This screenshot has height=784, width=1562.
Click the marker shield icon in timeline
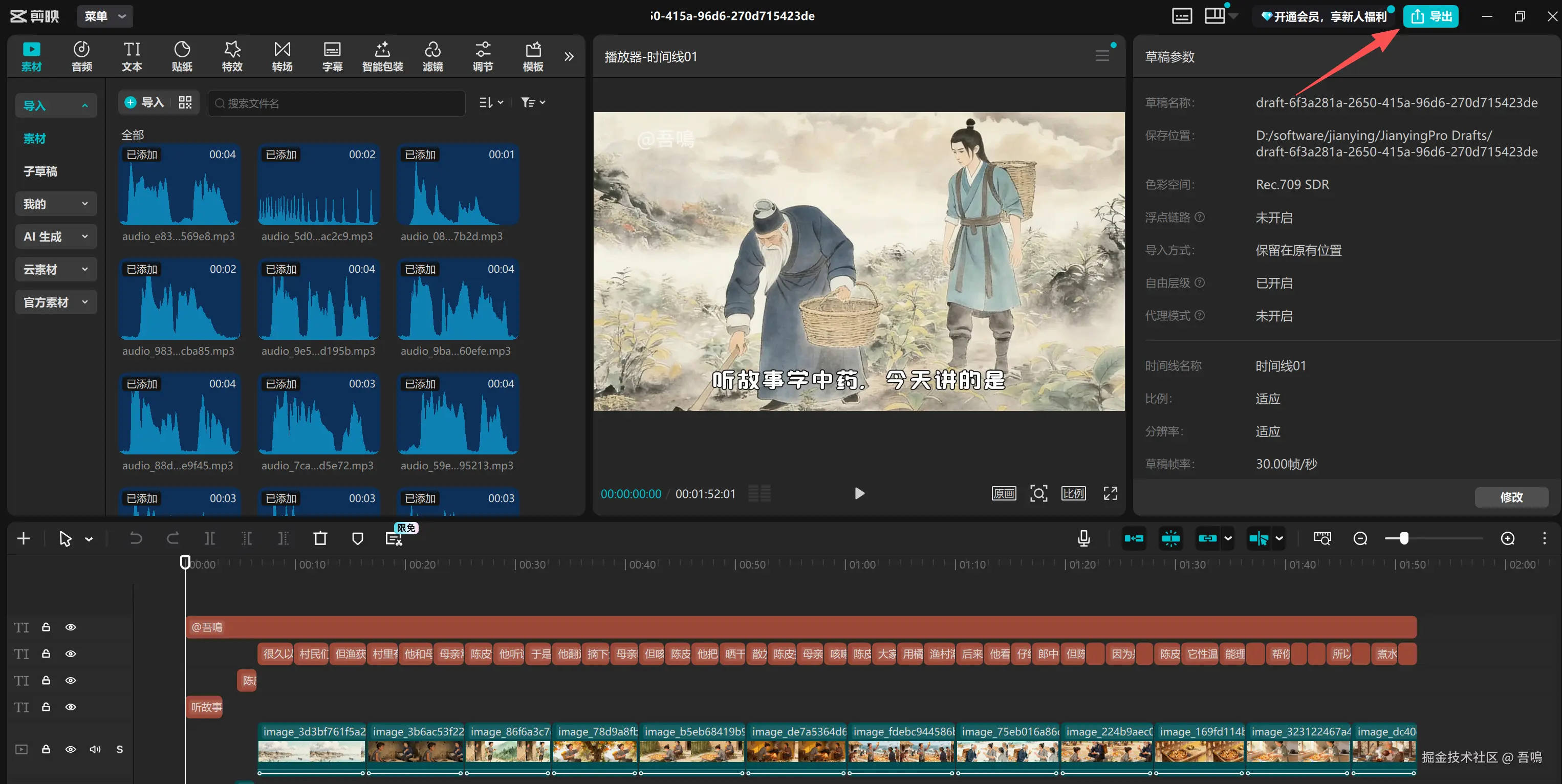coord(357,538)
